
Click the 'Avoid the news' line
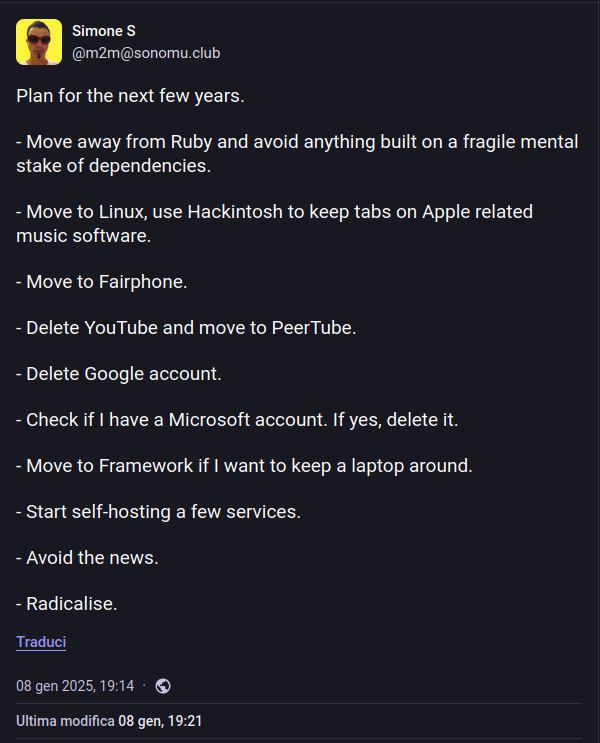click(87, 558)
